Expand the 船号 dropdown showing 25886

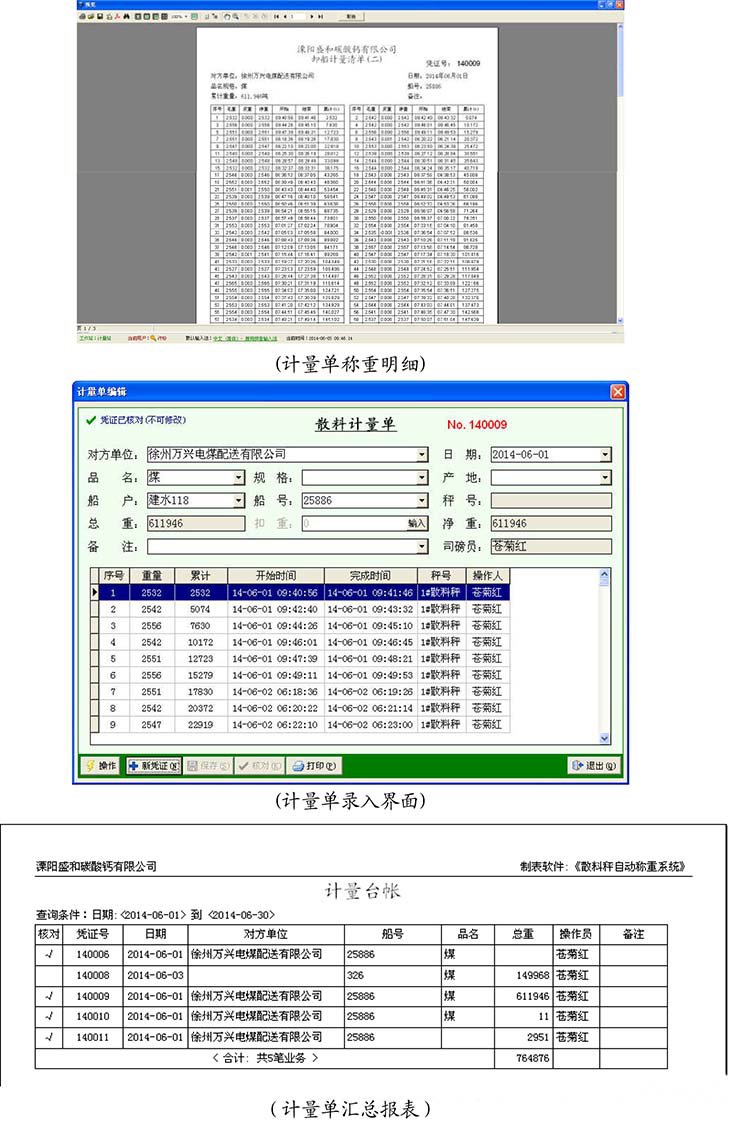coord(422,501)
